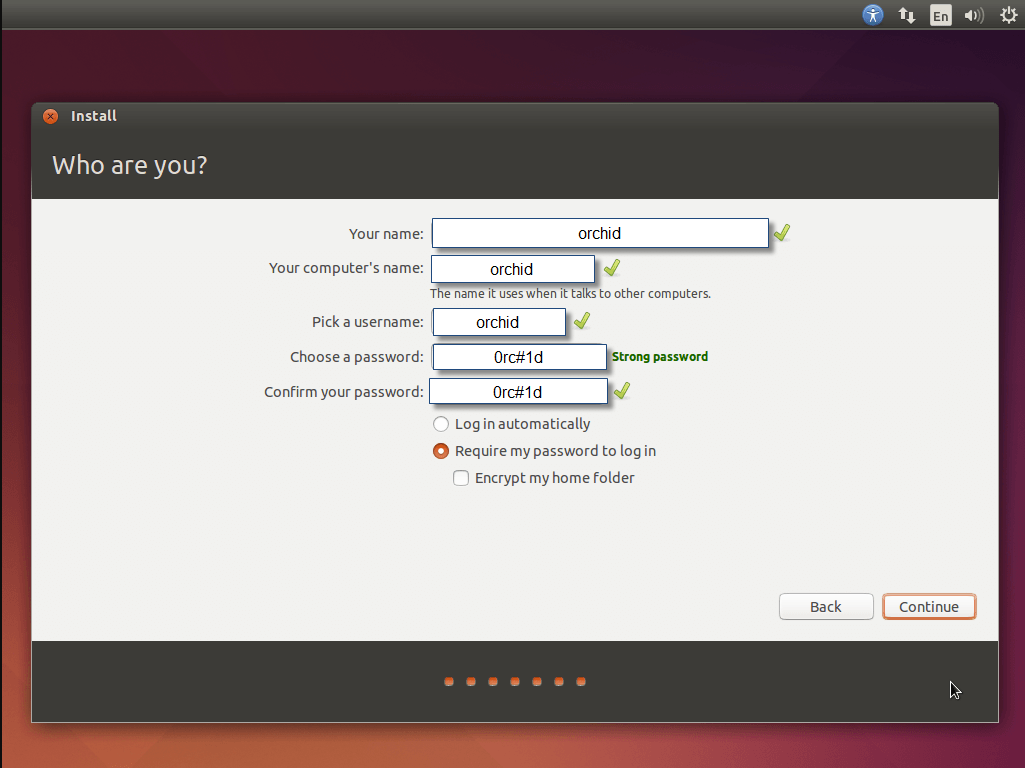1025x768 pixels.
Task: Go Back to the previous step
Action: coord(826,607)
